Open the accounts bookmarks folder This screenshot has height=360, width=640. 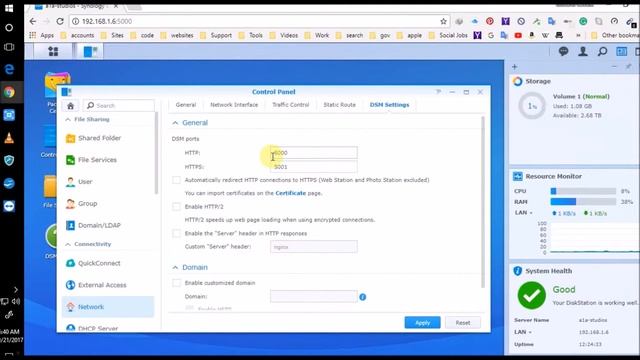click(x=78, y=36)
